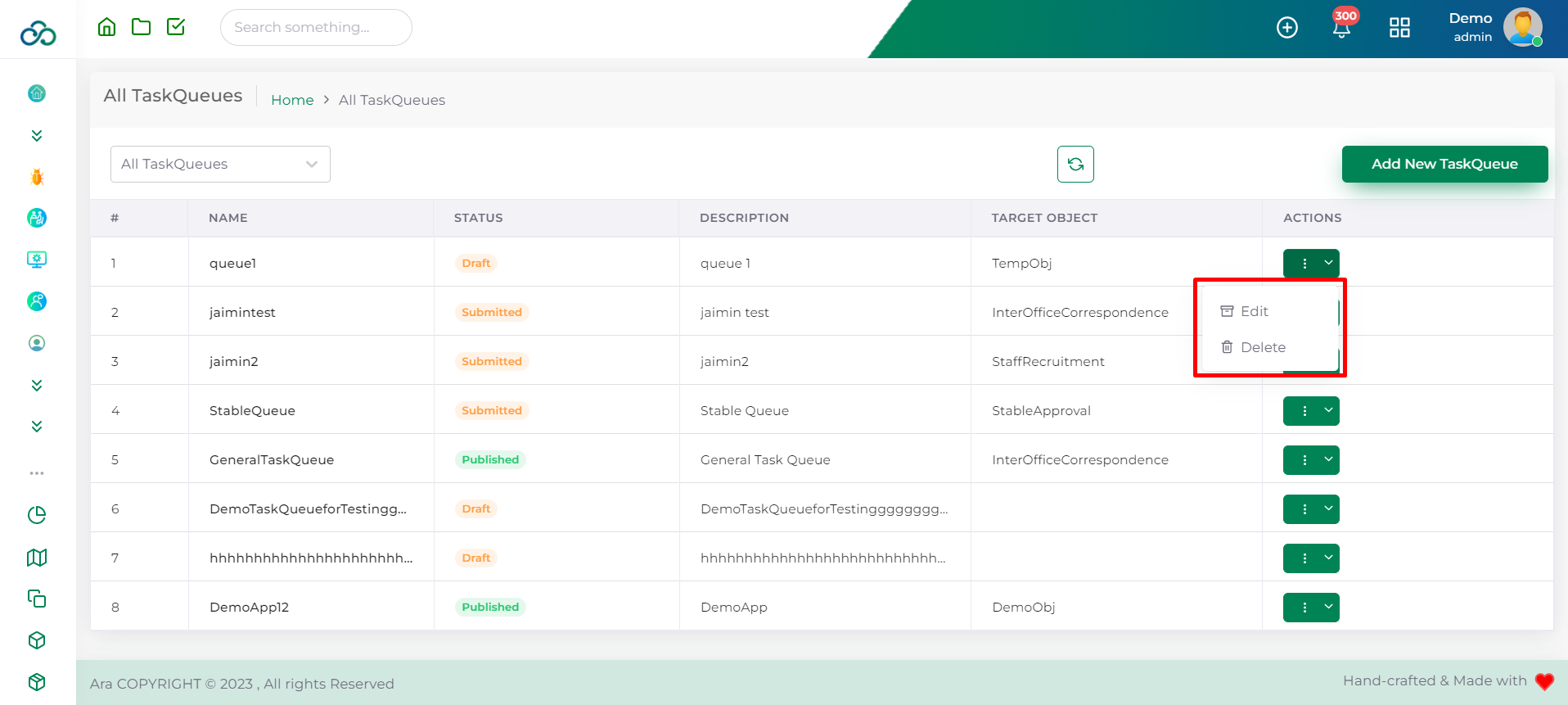
Task: Open the pie chart icon in sidebar
Action: pos(37,515)
